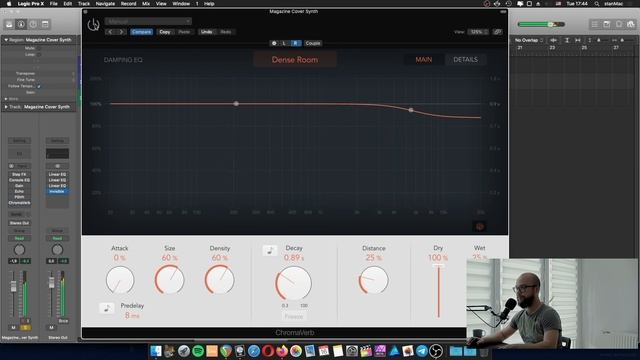This screenshot has height=360, width=640.
Task: Open automation mode Read on synth strip
Action: [19, 238]
